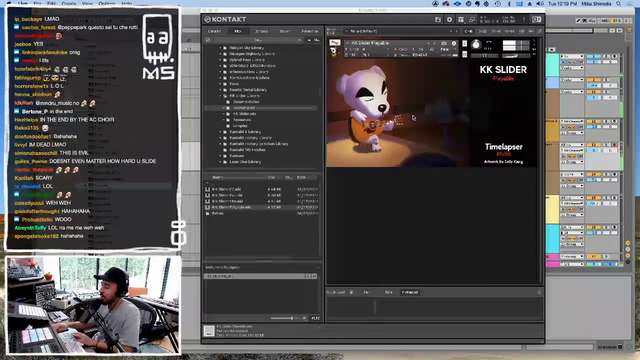The height and width of the screenshot is (360, 640).
Task: Toggle Solo button on KK Slider instrument
Action: (x=464, y=44)
